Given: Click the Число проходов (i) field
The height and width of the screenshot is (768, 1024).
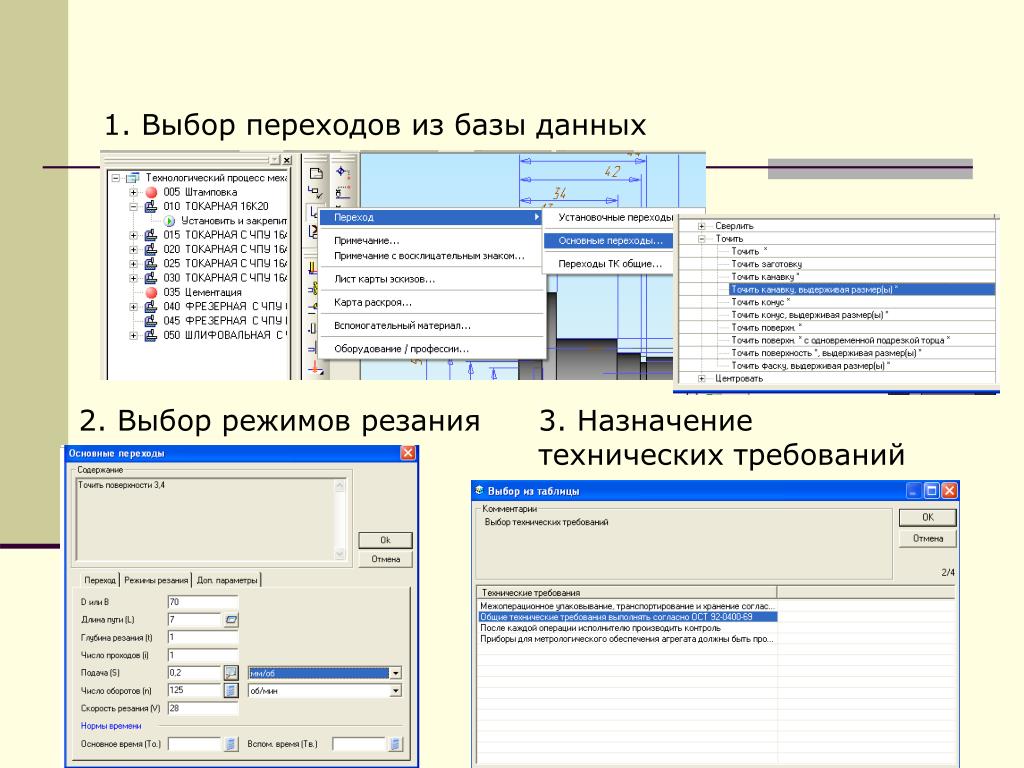Looking at the screenshot, I should (202, 655).
